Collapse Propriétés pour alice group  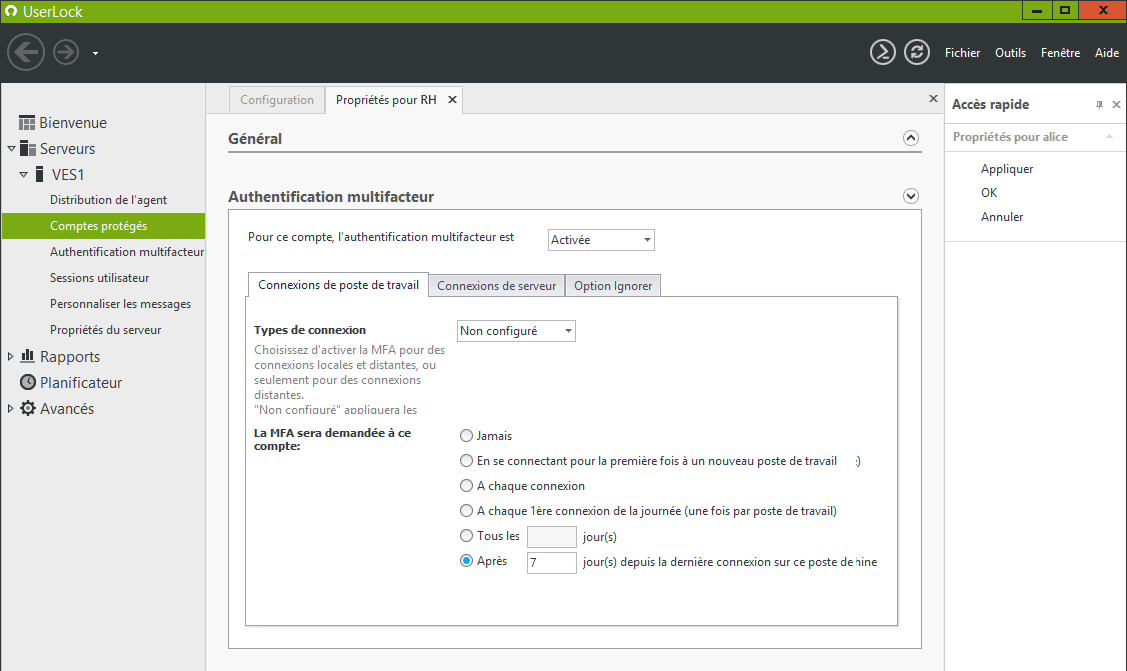pyautogui.click(x=1109, y=136)
